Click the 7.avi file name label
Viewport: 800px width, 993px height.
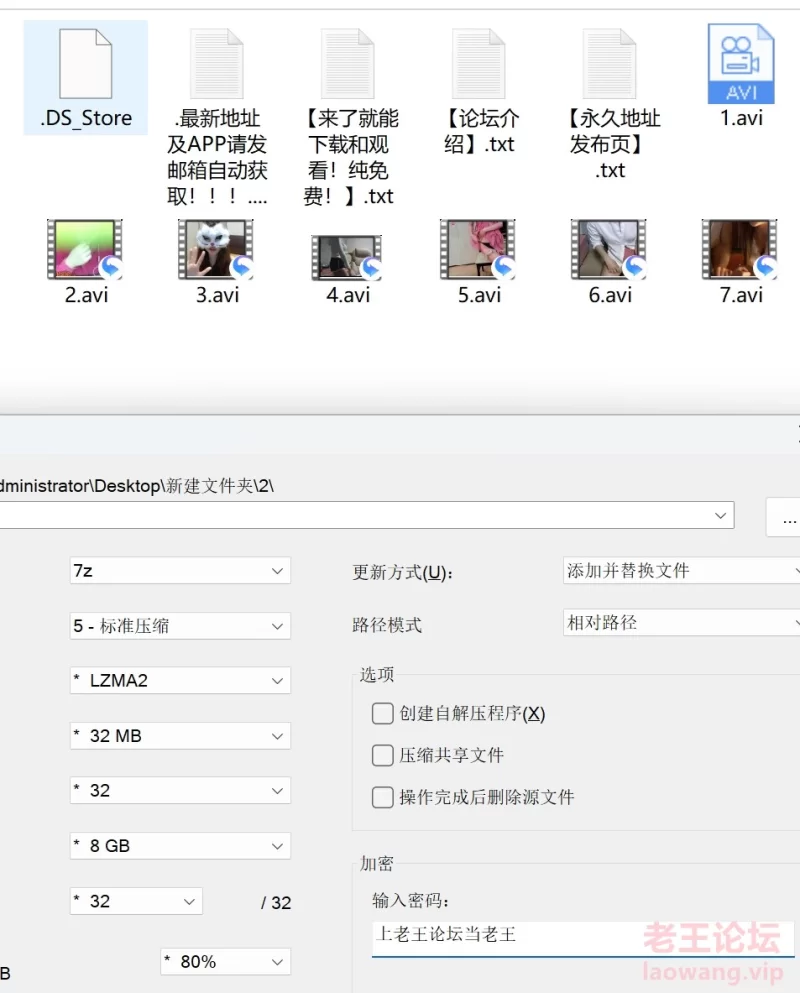(x=741, y=294)
